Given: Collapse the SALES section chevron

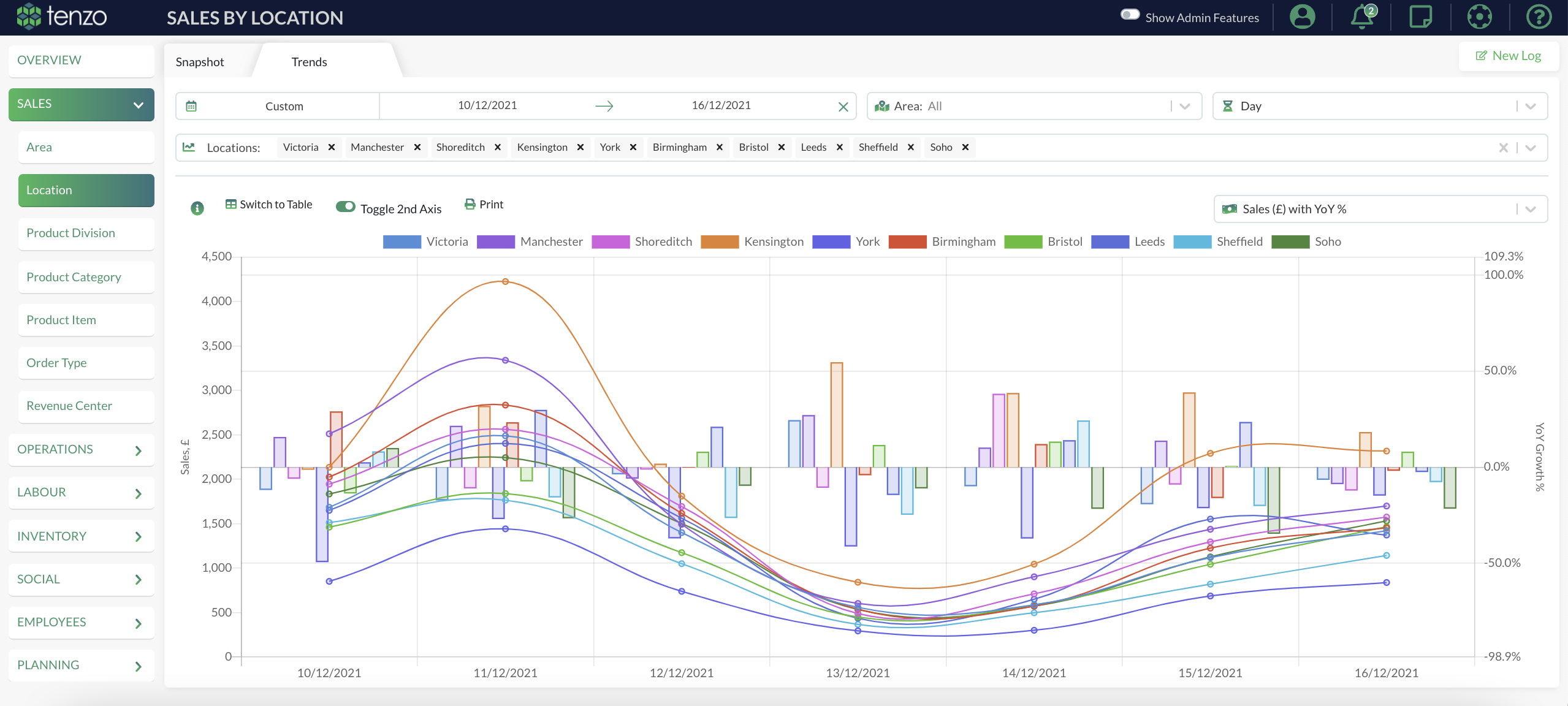Looking at the screenshot, I should 137,104.
